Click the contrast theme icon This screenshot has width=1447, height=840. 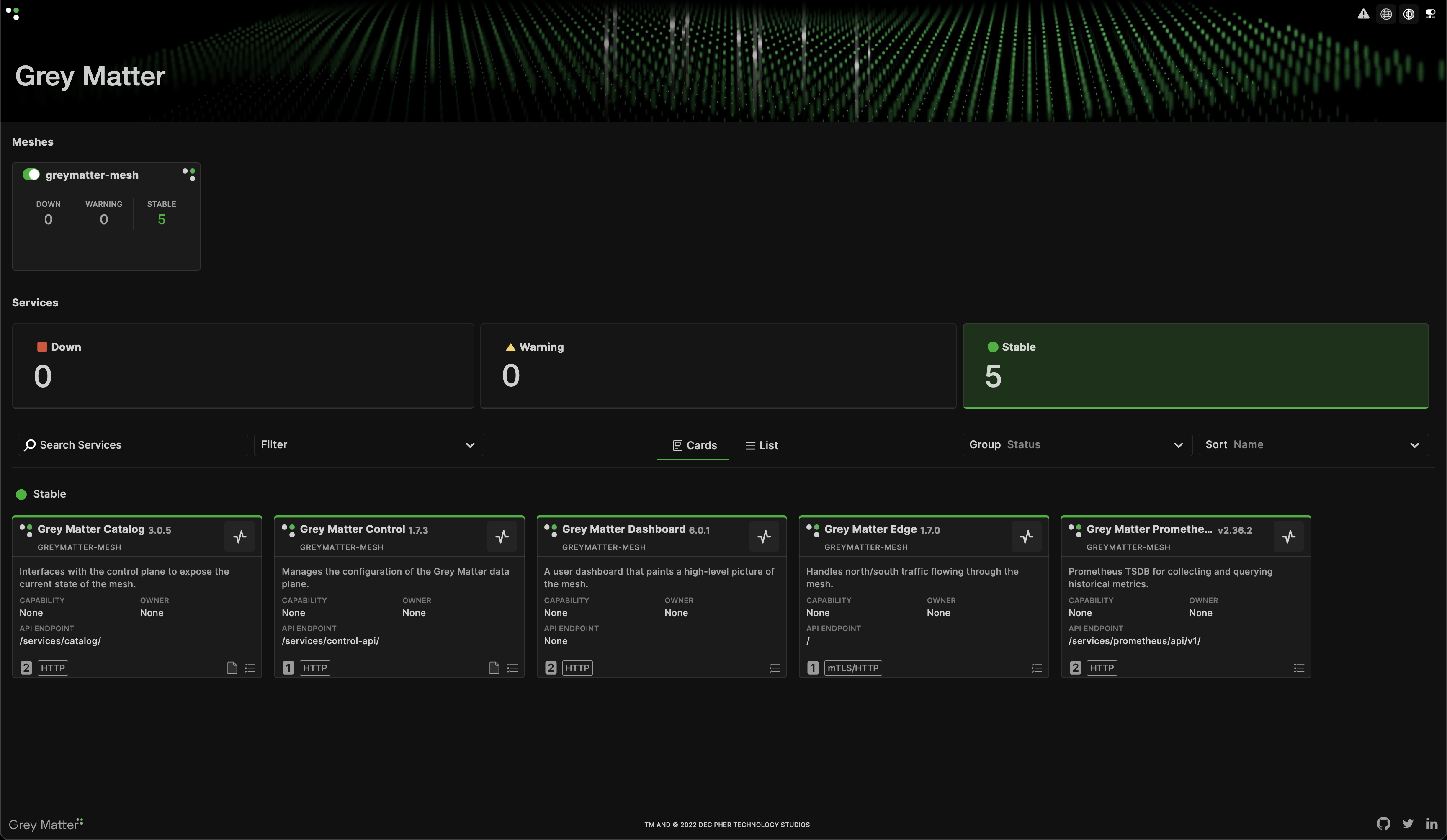click(x=1408, y=14)
